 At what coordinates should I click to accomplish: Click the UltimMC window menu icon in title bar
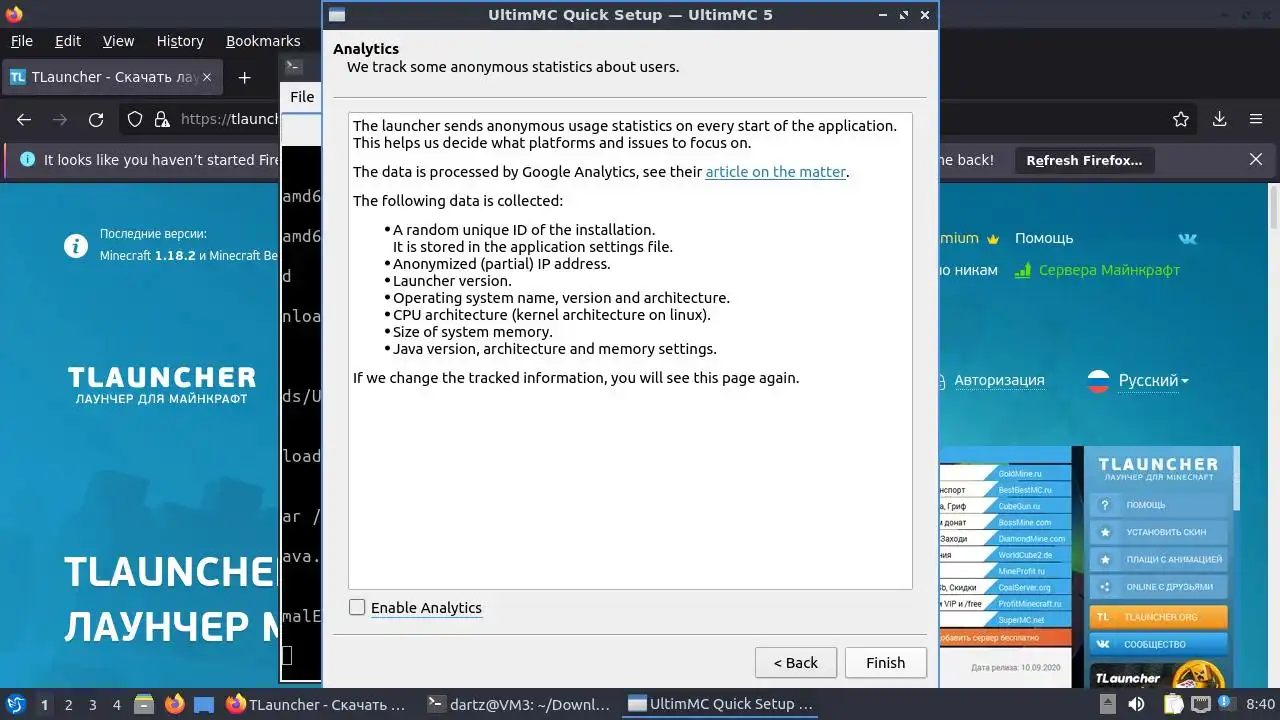[x=337, y=15]
